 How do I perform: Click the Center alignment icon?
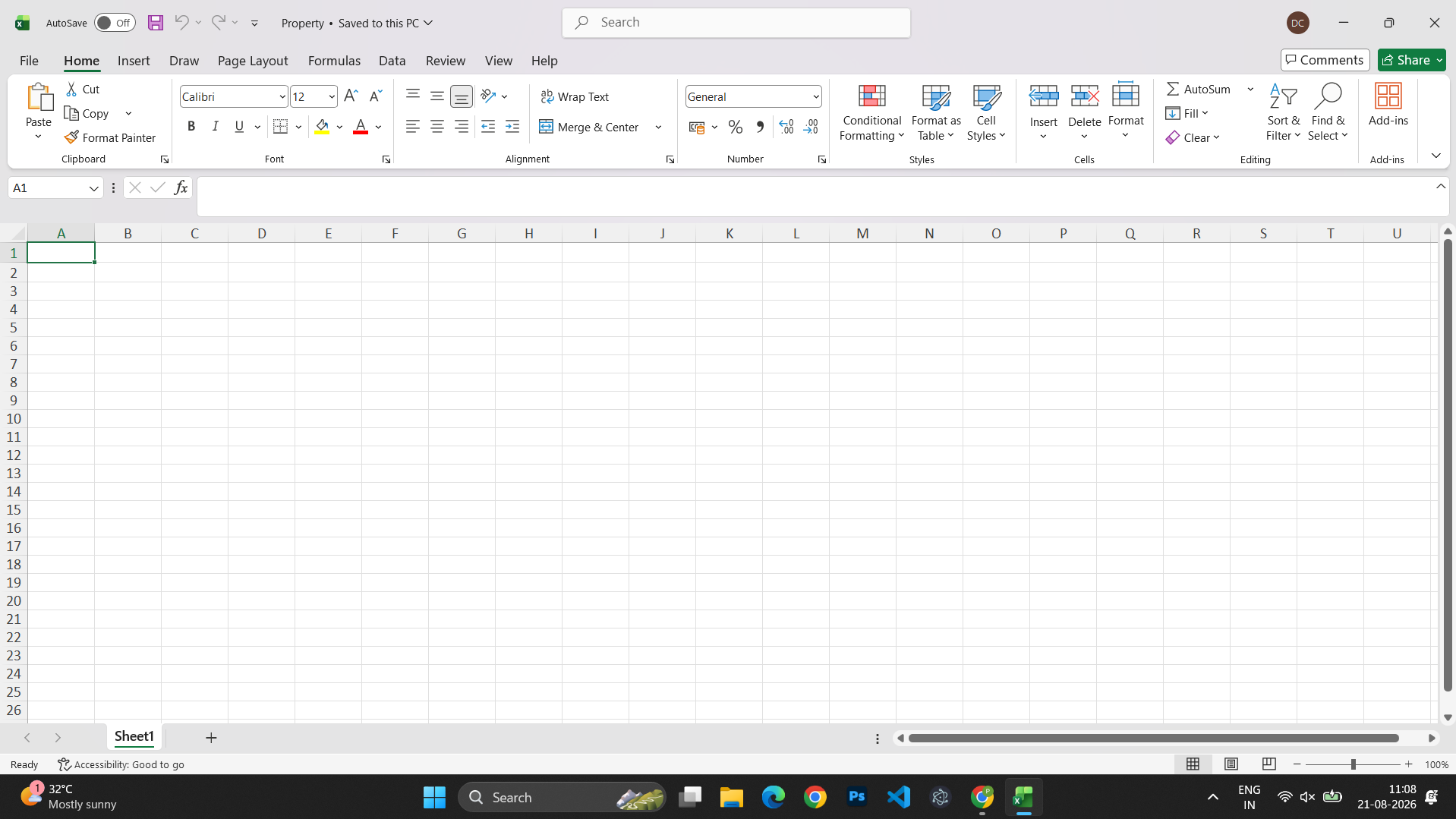click(437, 127)
